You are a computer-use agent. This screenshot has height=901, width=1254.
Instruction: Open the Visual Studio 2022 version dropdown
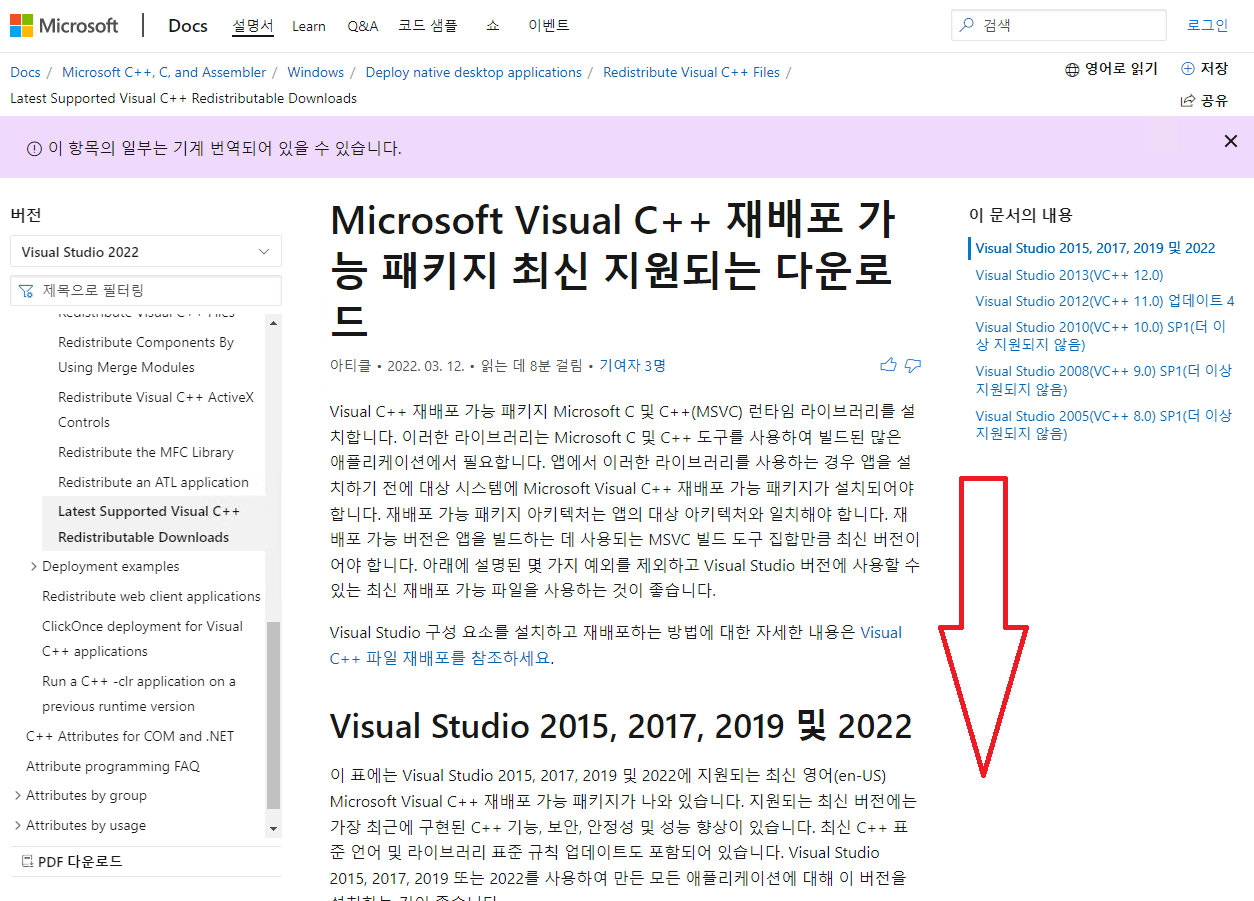[146, 252]
